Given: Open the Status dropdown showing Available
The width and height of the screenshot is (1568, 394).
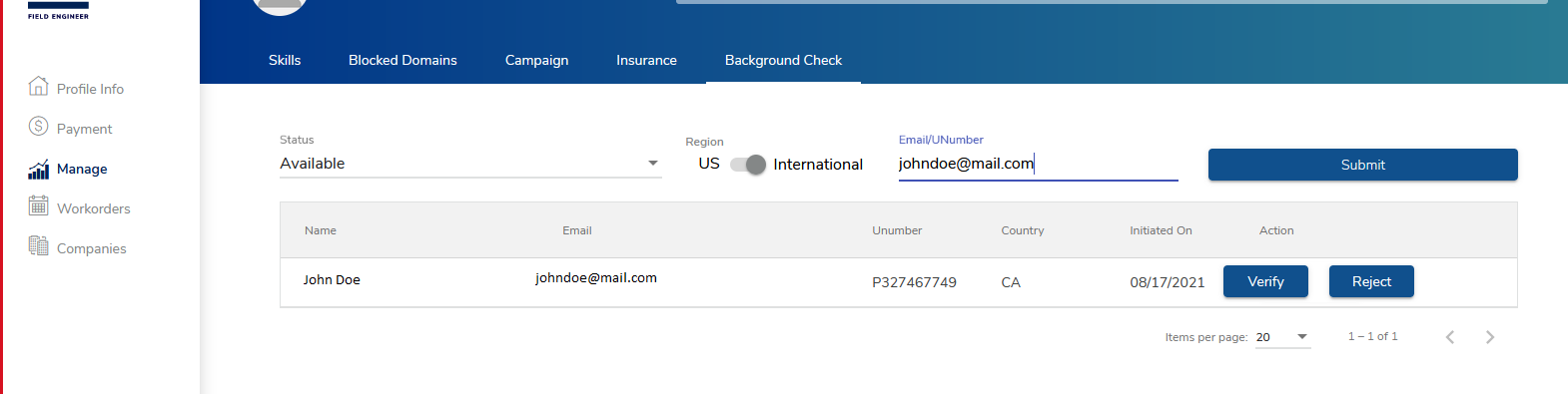Looking at the screenshot, I should coord(470,164).
